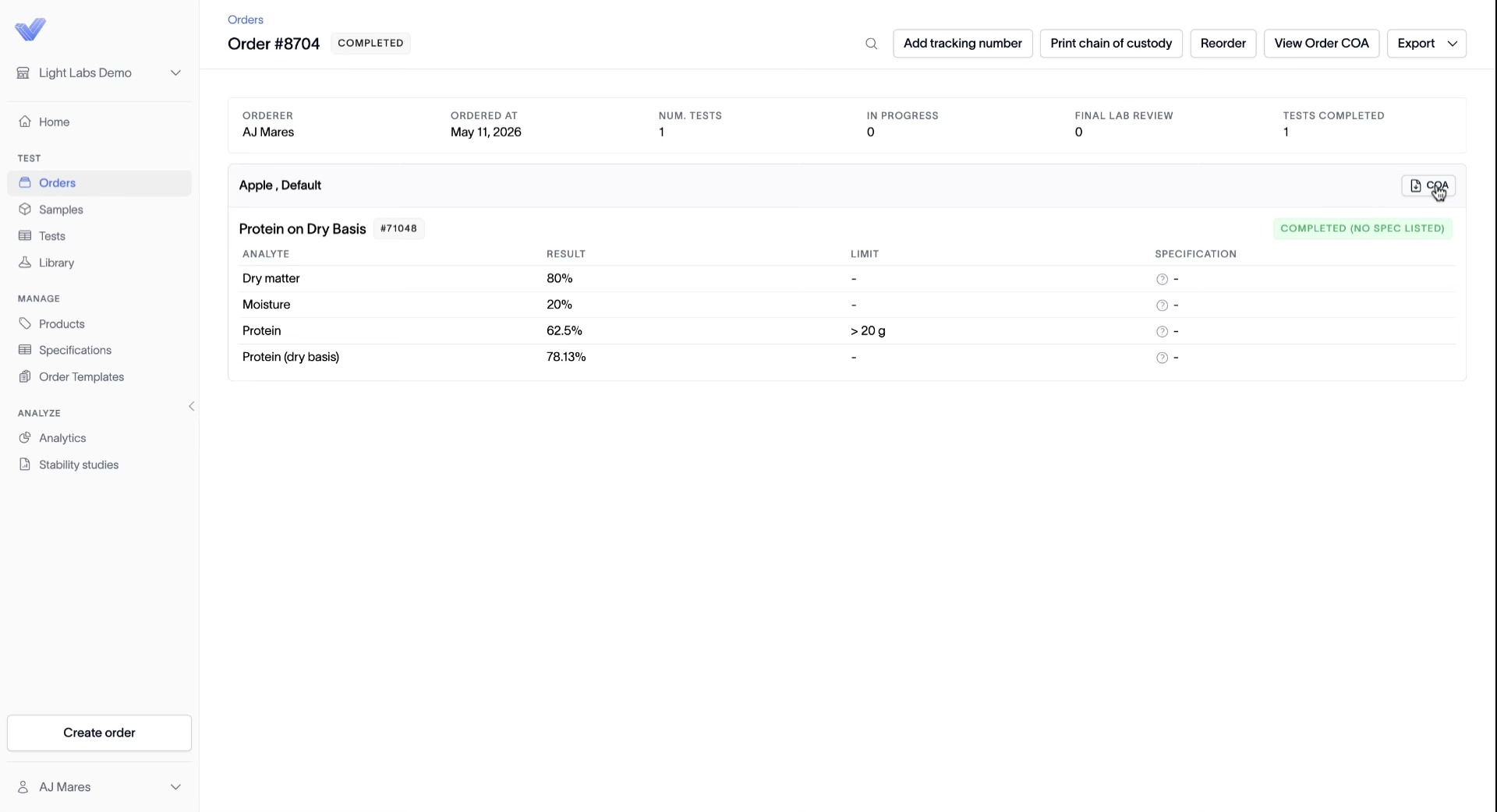Click the help icon in Protein specification row
Screen dimensions: 1497x812
(x=1162, y=331)
